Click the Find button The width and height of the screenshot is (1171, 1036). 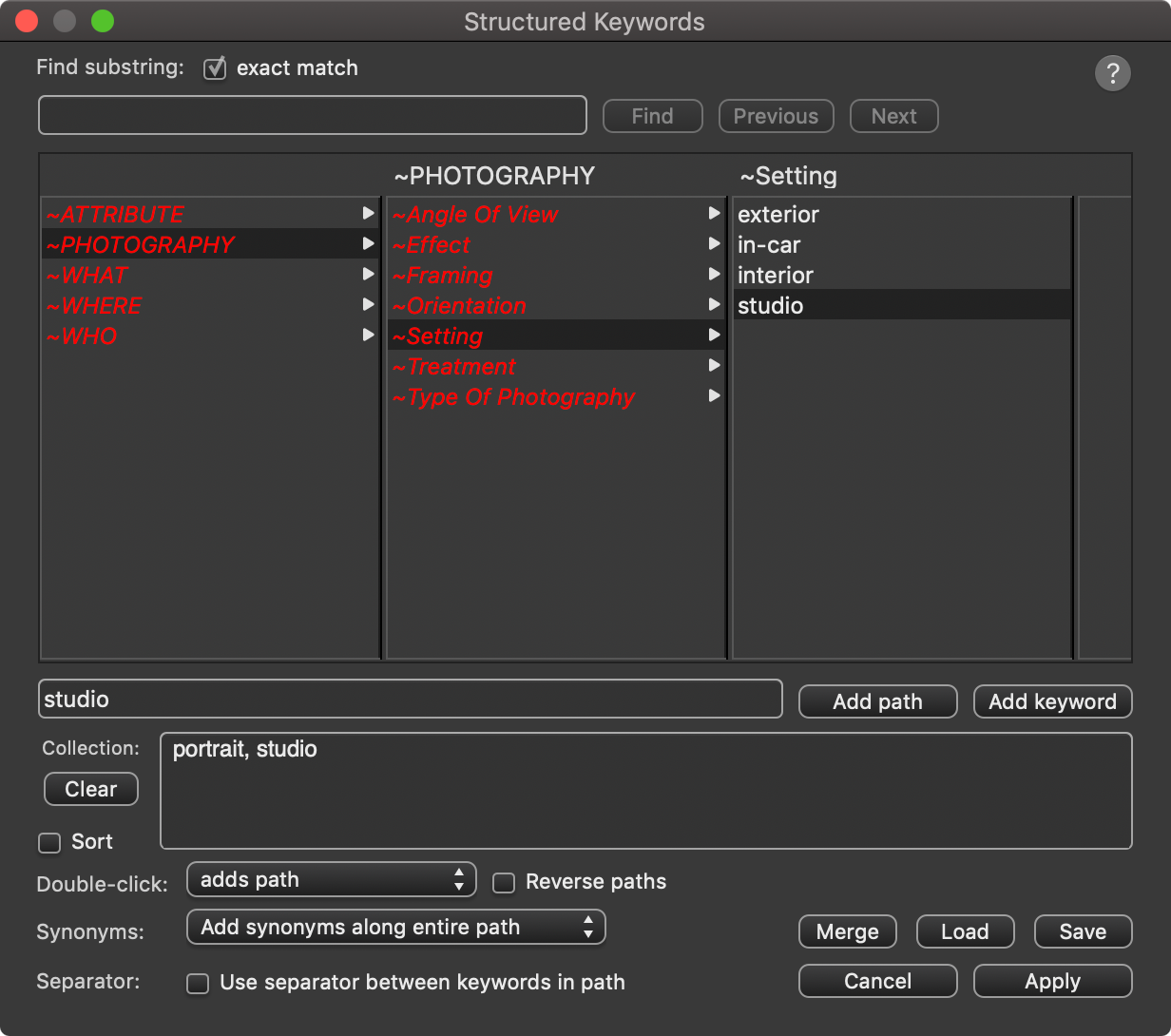(x=653, y=116)
